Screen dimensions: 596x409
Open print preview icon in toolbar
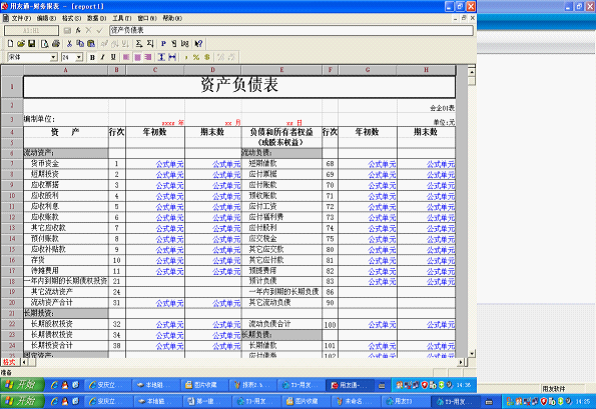44,44
